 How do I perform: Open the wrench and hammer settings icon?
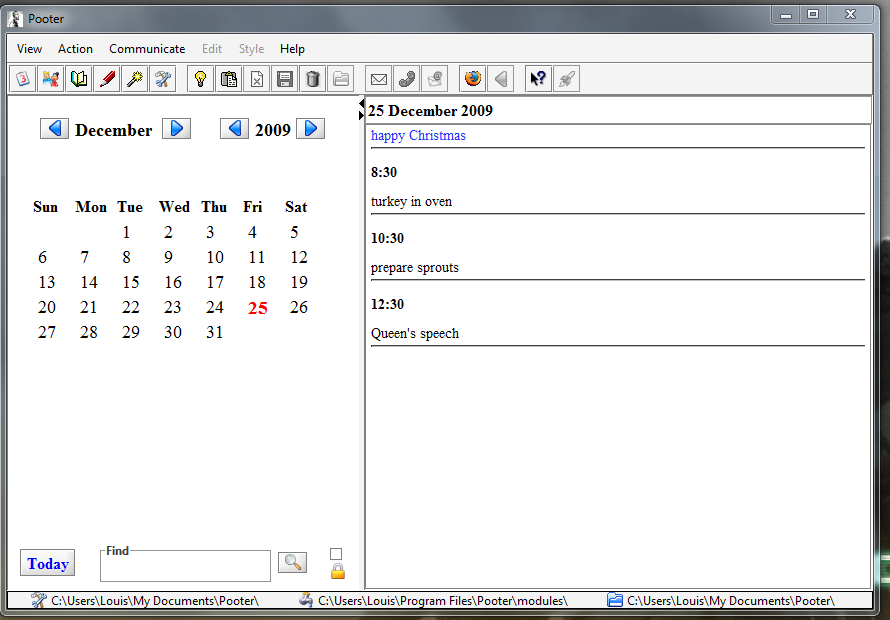pyautogui.click(x=162, y=79)
